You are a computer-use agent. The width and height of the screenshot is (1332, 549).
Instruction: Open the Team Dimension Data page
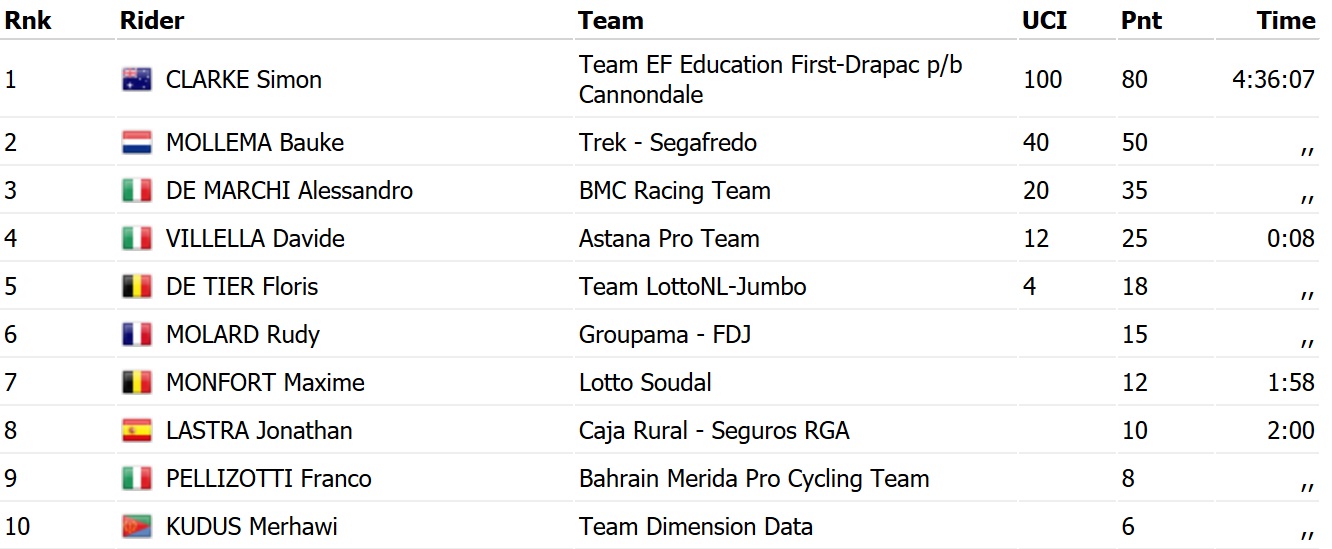[695, 527]
